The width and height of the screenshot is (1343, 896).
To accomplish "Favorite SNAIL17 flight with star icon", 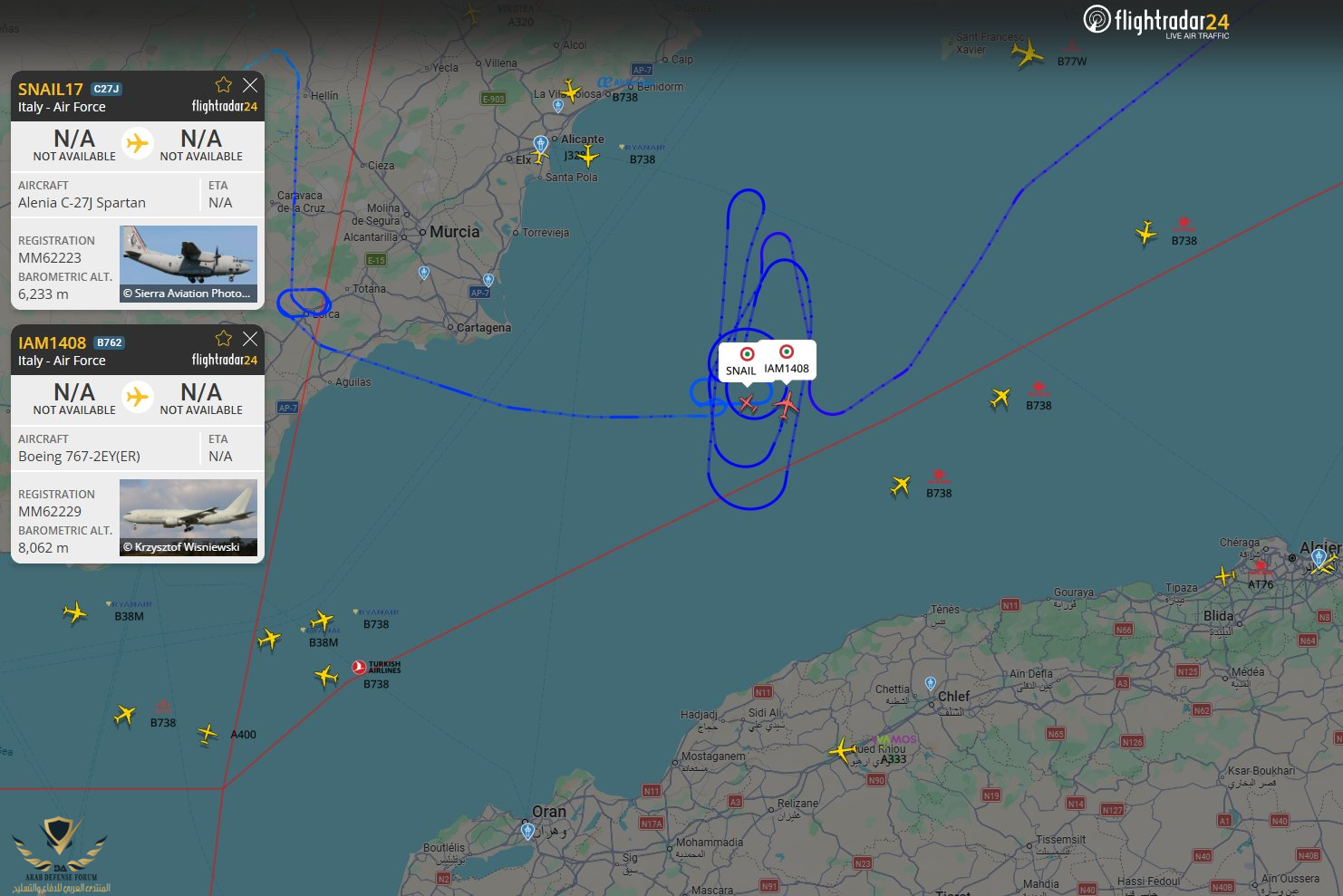I will tap(224, 84).
